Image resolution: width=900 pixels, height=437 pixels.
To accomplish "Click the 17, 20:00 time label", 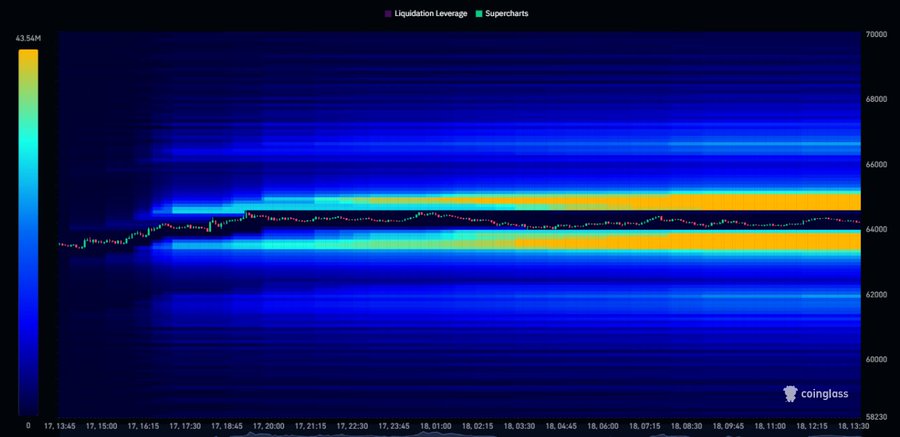I will pyautogui.click(x=269, y=426).
